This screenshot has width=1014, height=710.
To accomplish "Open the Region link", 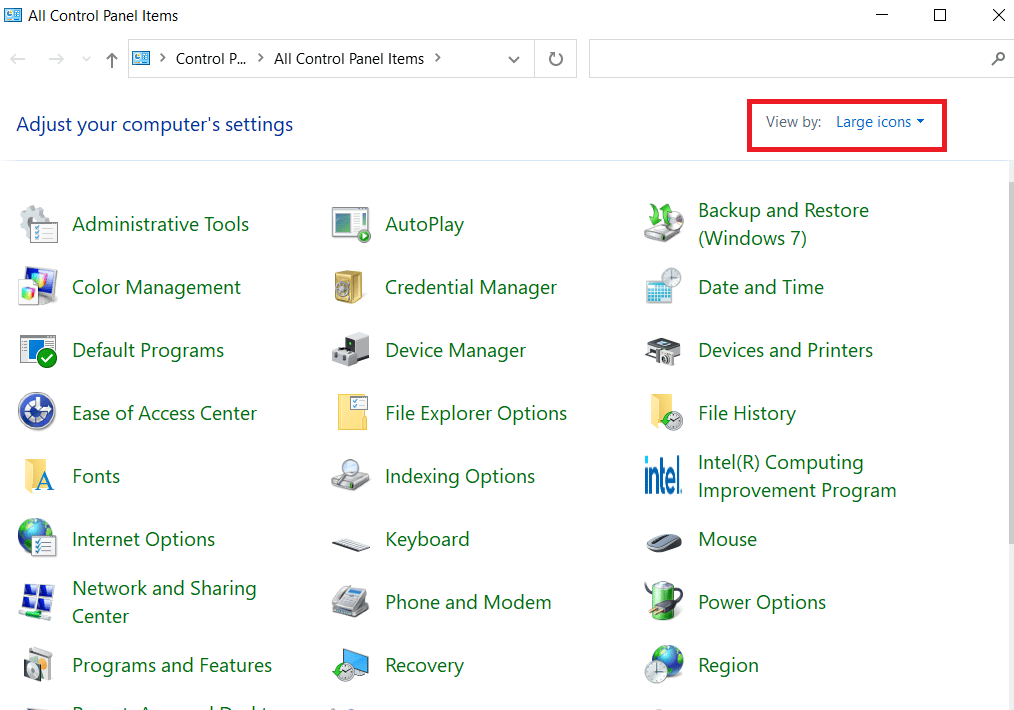I will 728,665.
